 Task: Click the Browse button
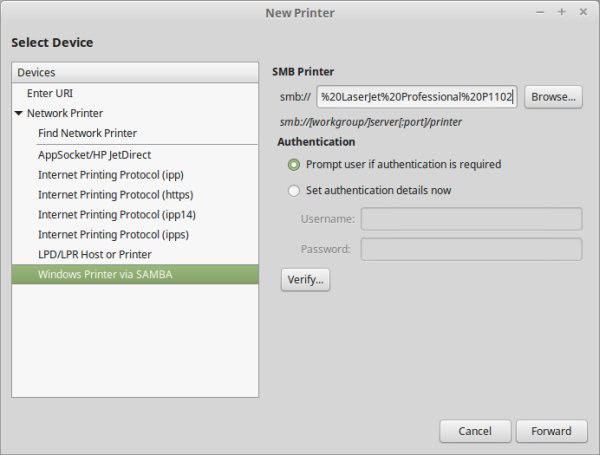click(553, 97)
